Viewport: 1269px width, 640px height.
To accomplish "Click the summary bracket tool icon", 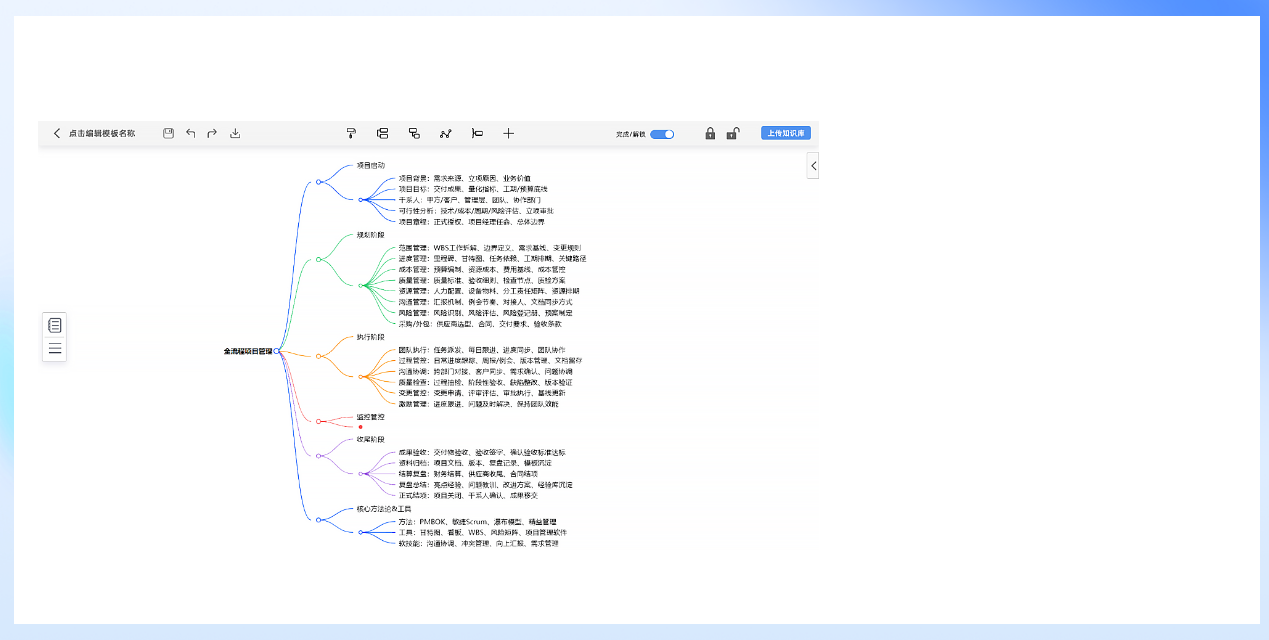I will (477, 133).
